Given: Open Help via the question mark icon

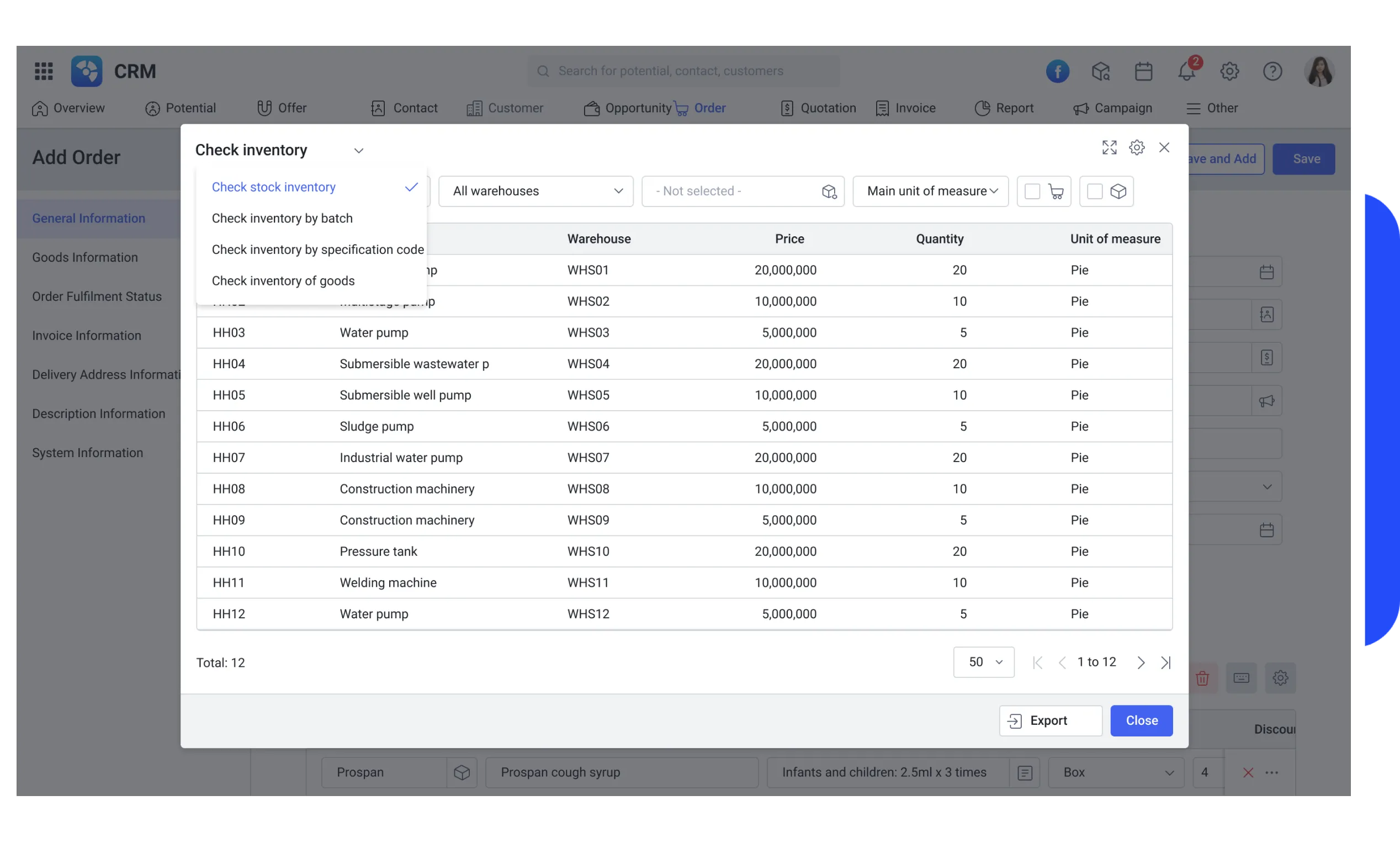Looking at the screenshot, I should tap(1272, 71).
